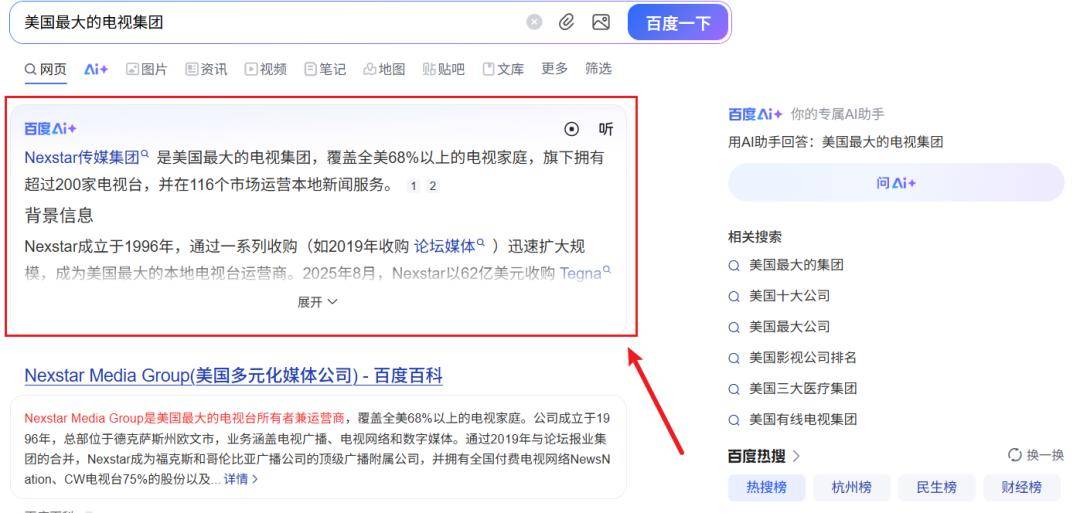Switch to the 图片 tab
Image resolution: width=1080 pixels, height=513 pixels.
click(x=146, y=69)
